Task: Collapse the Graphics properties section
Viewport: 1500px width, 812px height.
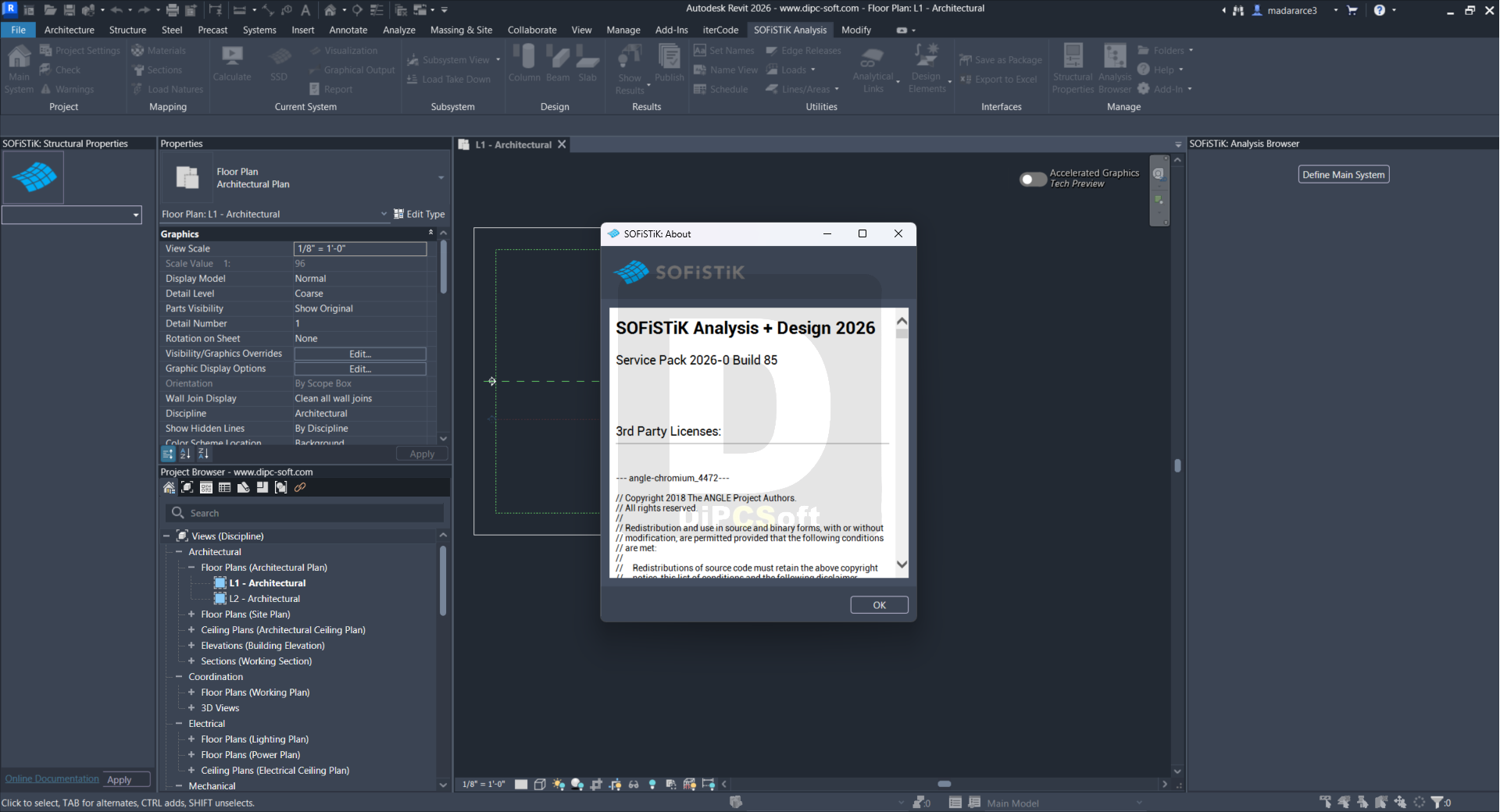Action: pos(430,233)
